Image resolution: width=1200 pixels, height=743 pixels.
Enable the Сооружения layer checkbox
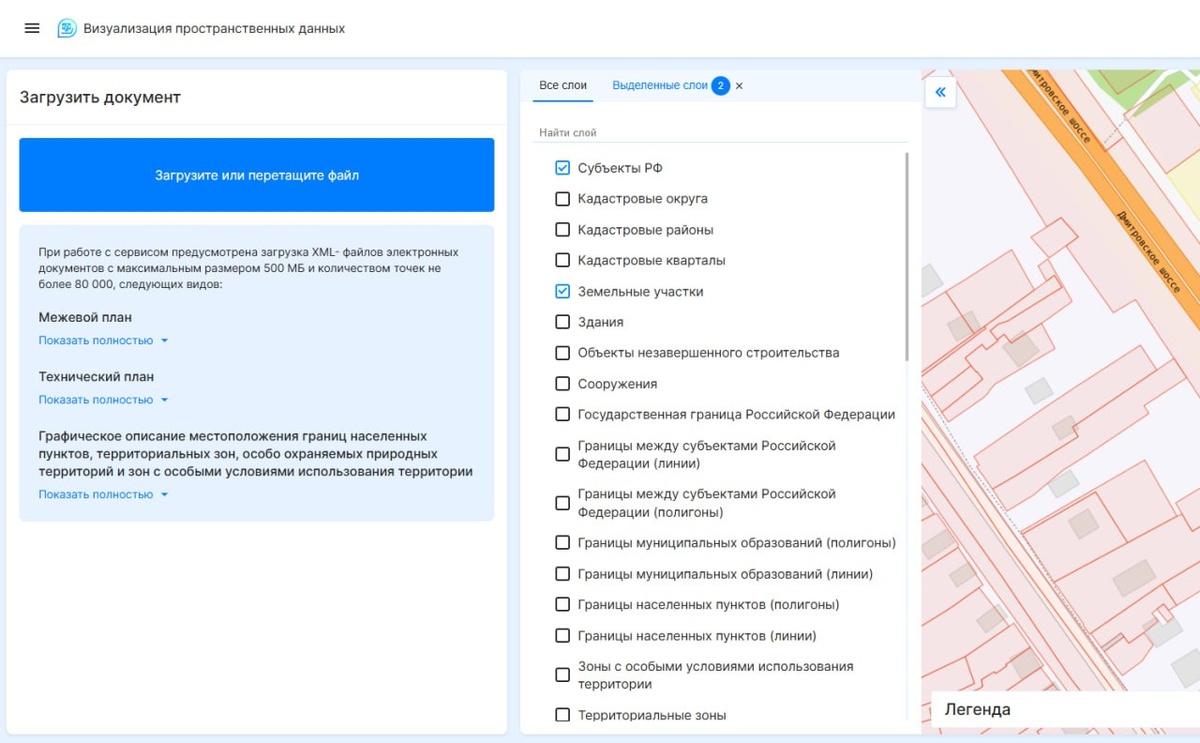click(562, 384)
